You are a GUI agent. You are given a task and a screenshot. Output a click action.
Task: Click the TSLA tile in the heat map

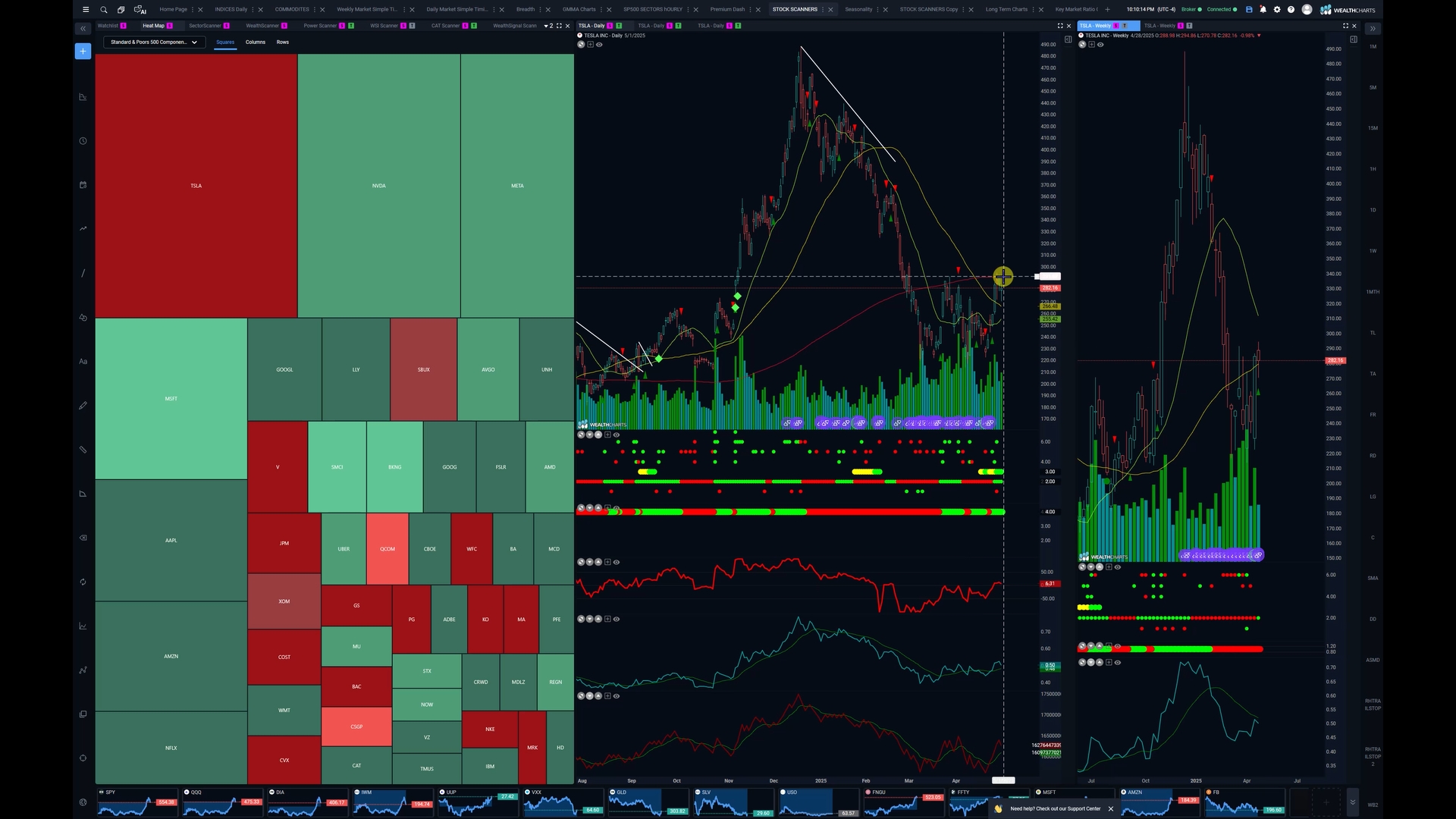point(196,186)
